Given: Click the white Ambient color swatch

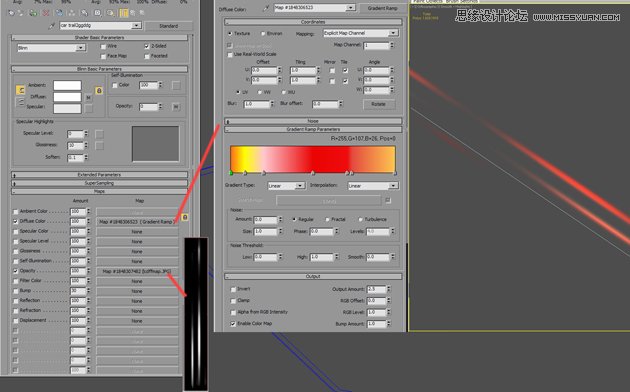Looking at the screenshot, I should click(x=67, y=85).
